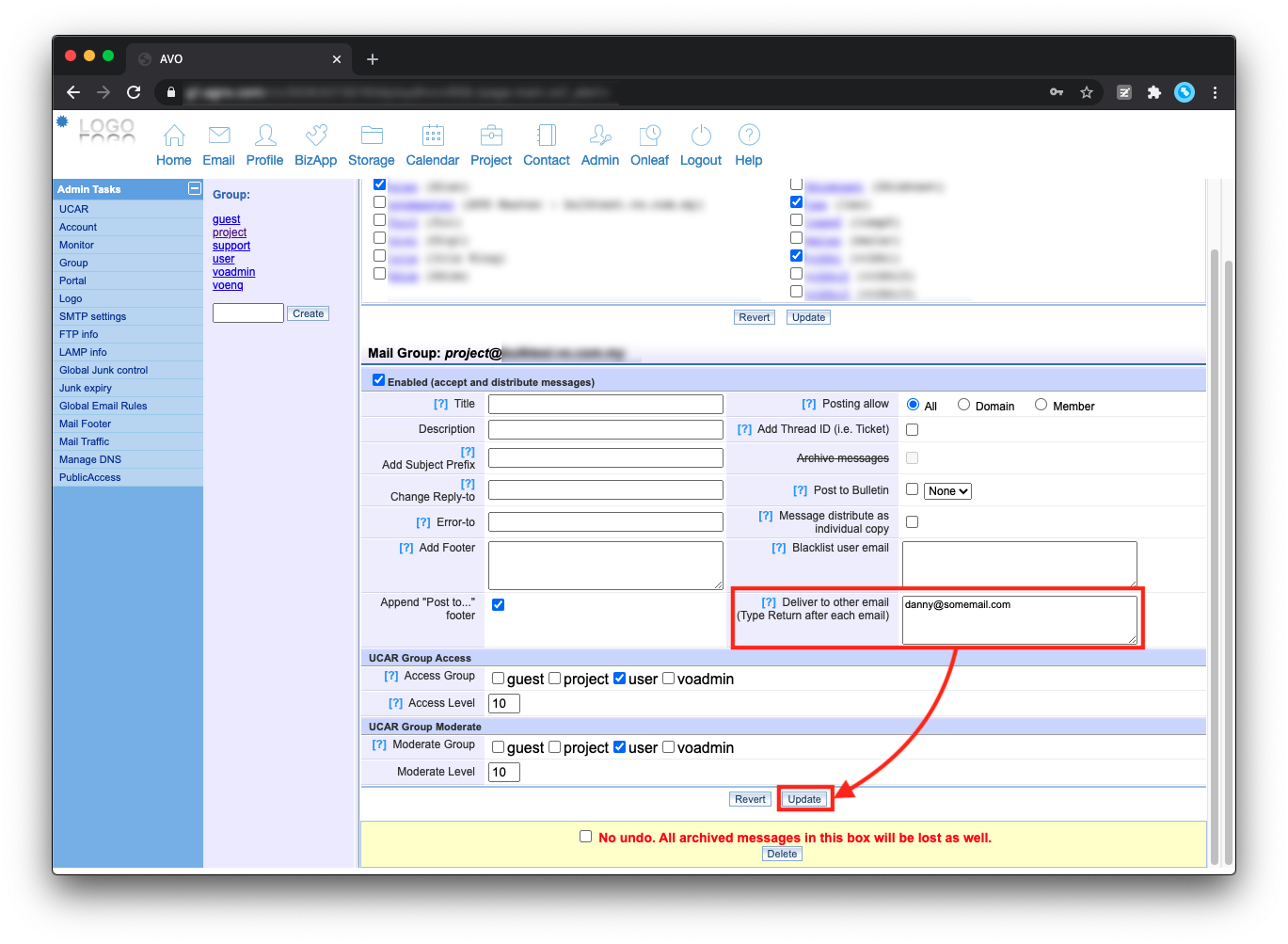Select the Domain posting allow radio

(x=963, y=405)
